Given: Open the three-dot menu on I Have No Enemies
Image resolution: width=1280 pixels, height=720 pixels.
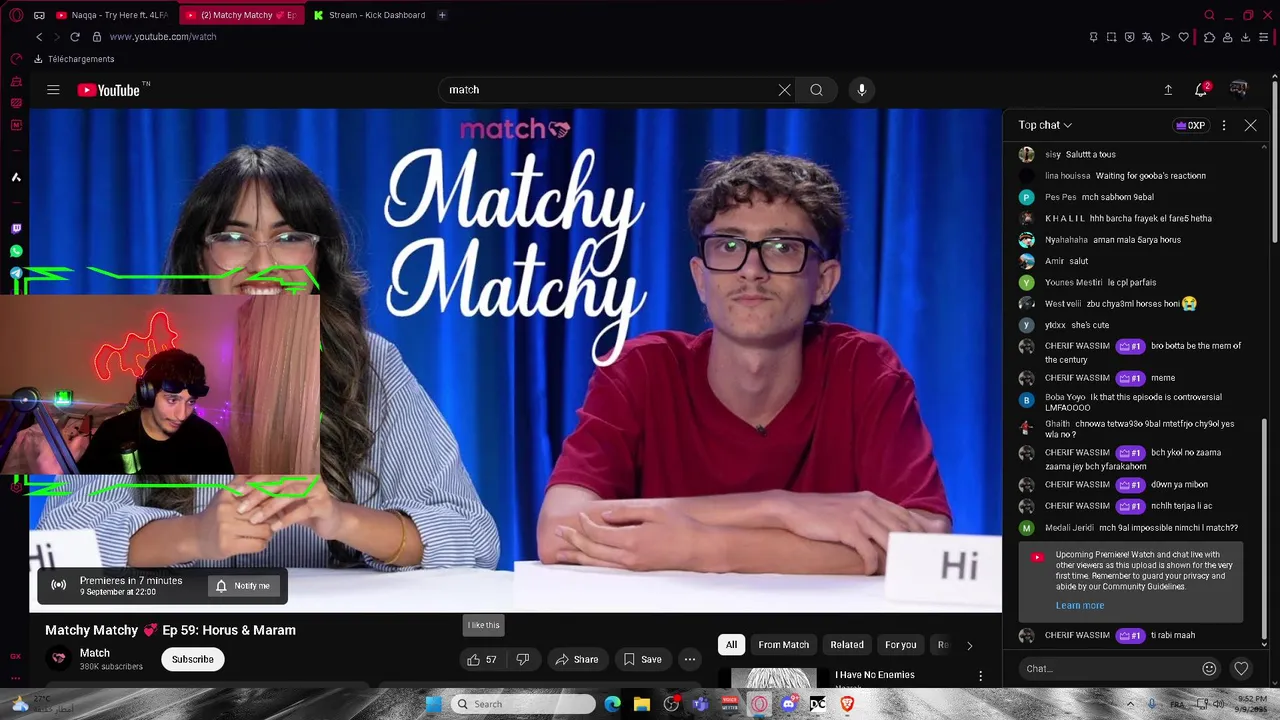Looking at the screenshot, I should 980,677.
